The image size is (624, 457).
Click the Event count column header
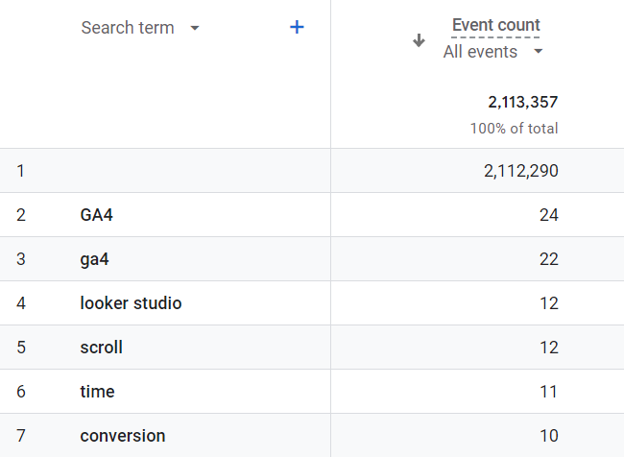(x=495, y=26)
